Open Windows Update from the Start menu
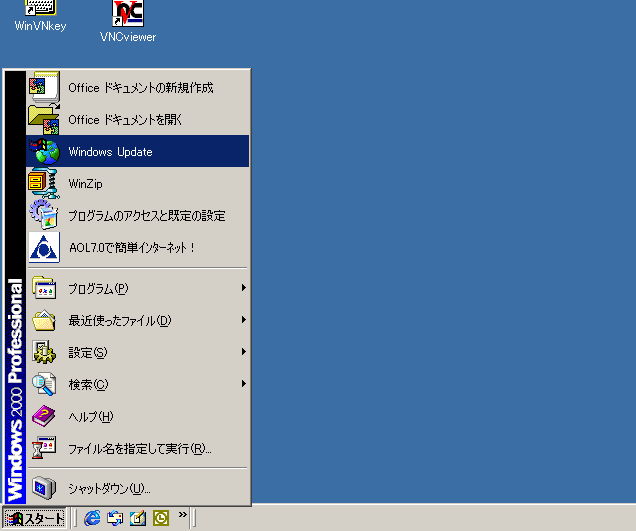Screen dimensions: 636x531 coord(138,151)
